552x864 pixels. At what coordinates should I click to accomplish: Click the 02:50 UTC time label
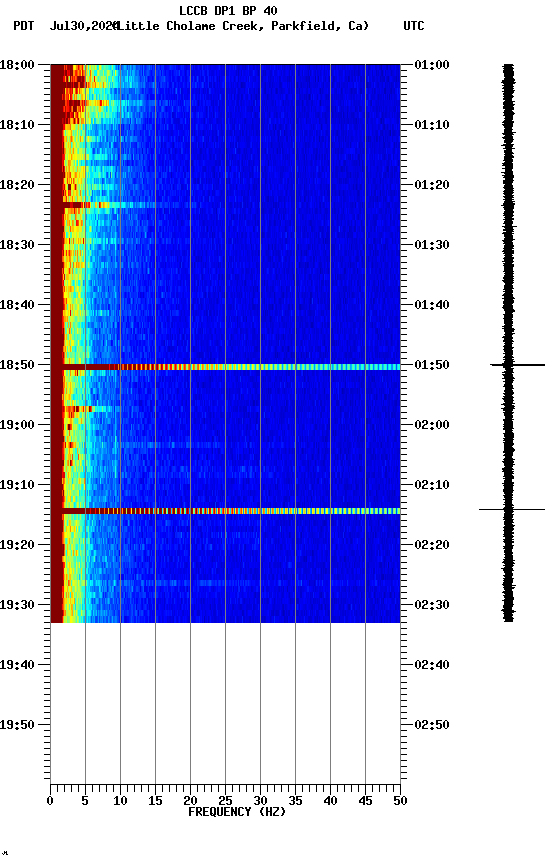click(x=432, y=725)
